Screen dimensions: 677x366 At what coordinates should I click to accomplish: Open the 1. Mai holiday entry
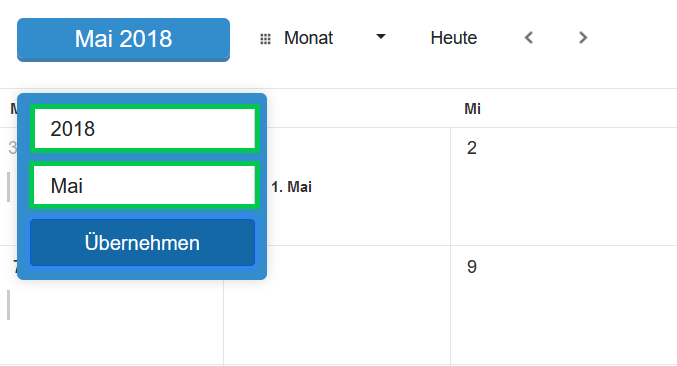(291, 187)
